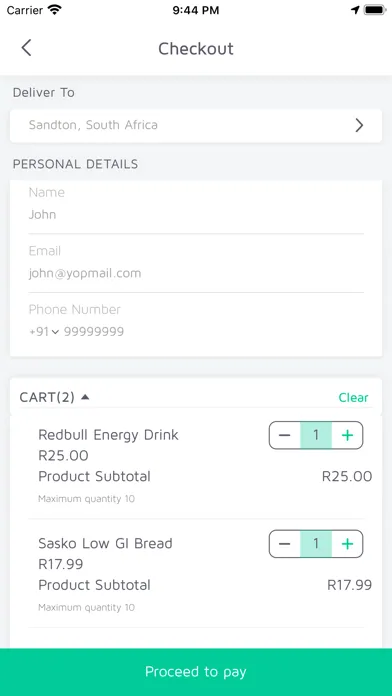
Task: Tap minus icon for Sasko Low GI Bread
Action: [x=285, y=544]
